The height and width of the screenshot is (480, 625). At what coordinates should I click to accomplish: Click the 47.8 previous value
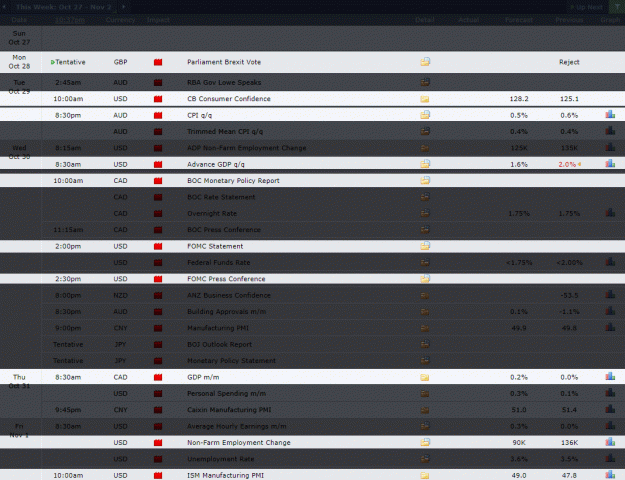point(569,475)
